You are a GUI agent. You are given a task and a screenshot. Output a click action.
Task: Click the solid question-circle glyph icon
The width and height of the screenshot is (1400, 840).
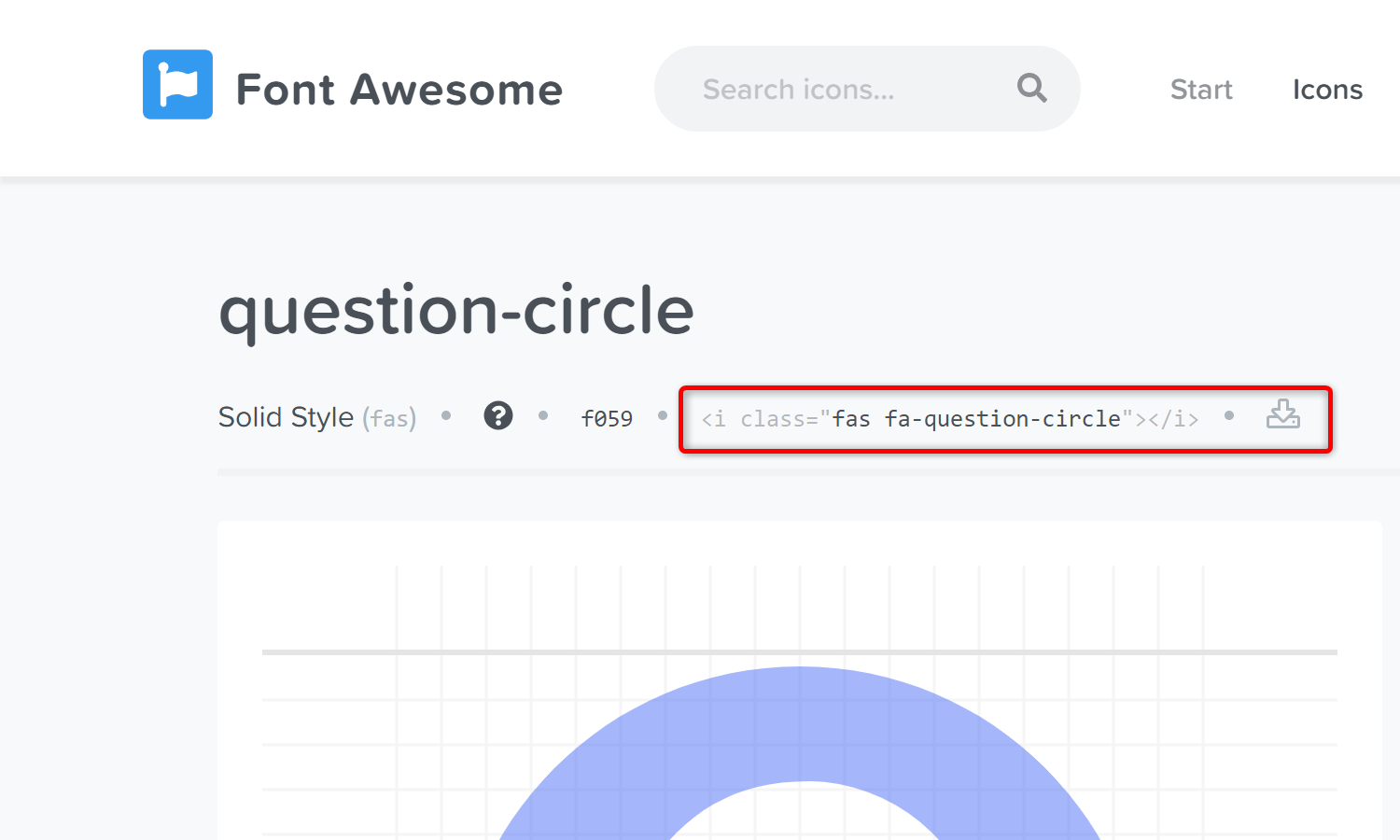(x=498, y=415)
